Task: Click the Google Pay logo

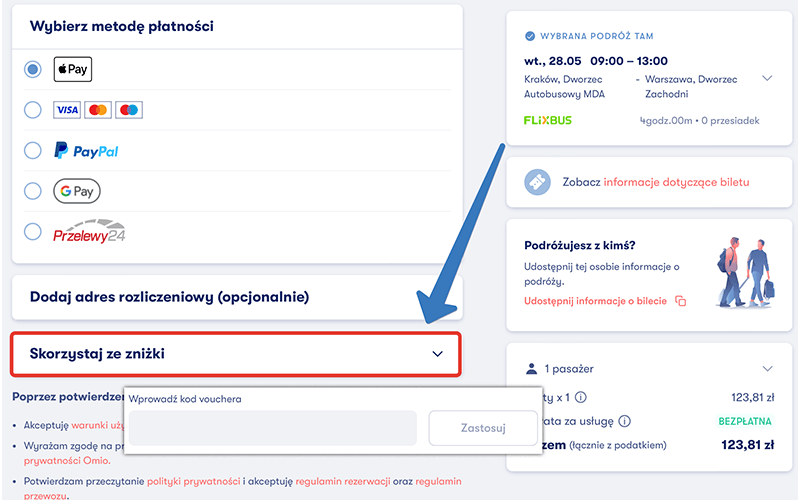Action: (x=77, y=191)
